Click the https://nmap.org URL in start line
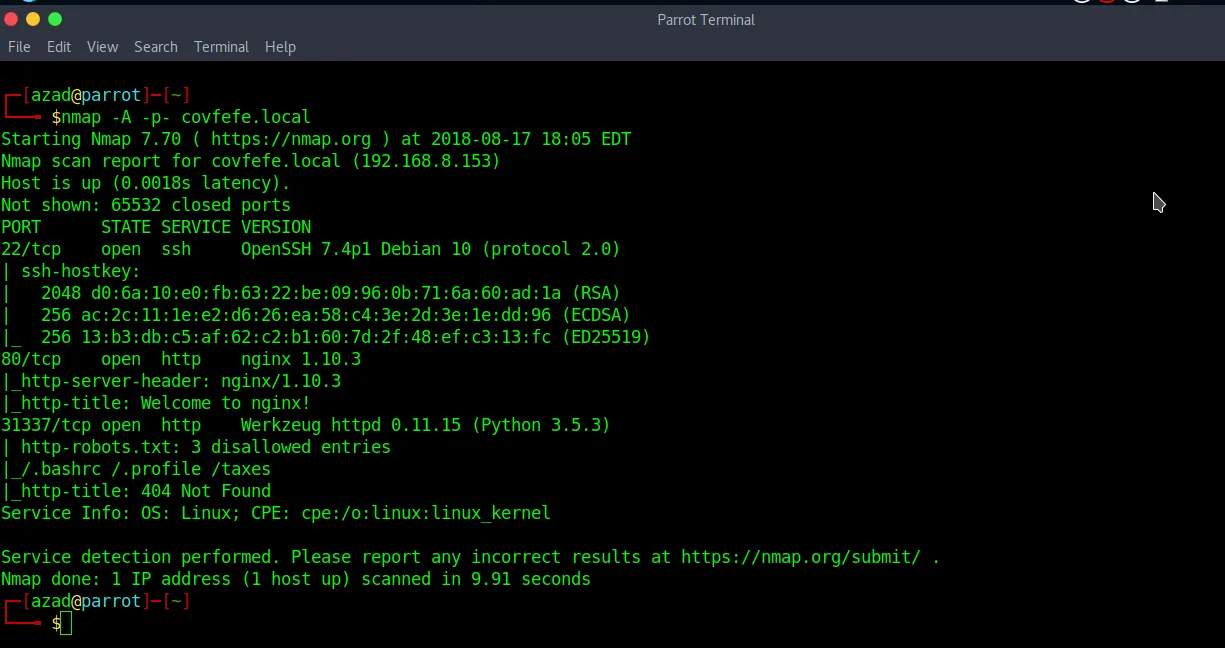Image resolution: width=1225 pixels, height=648 pixels. coord(291,139)
